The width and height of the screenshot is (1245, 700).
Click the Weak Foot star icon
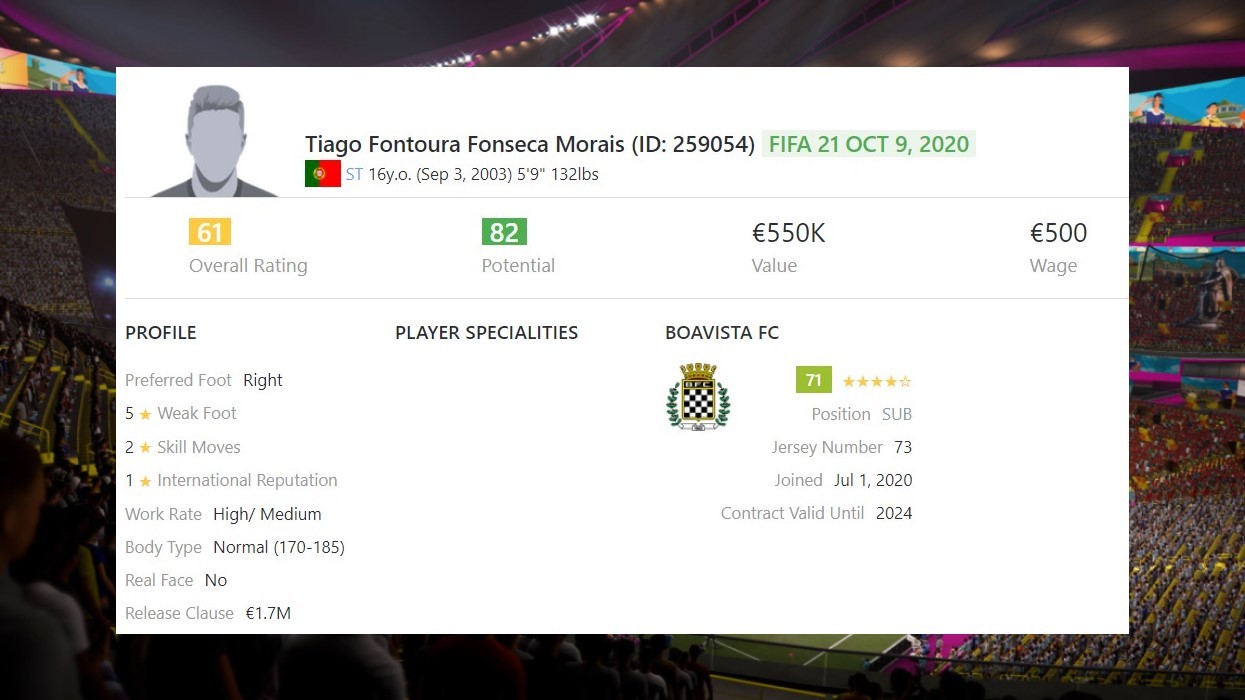pyautogui.click(x=145, y=414)
